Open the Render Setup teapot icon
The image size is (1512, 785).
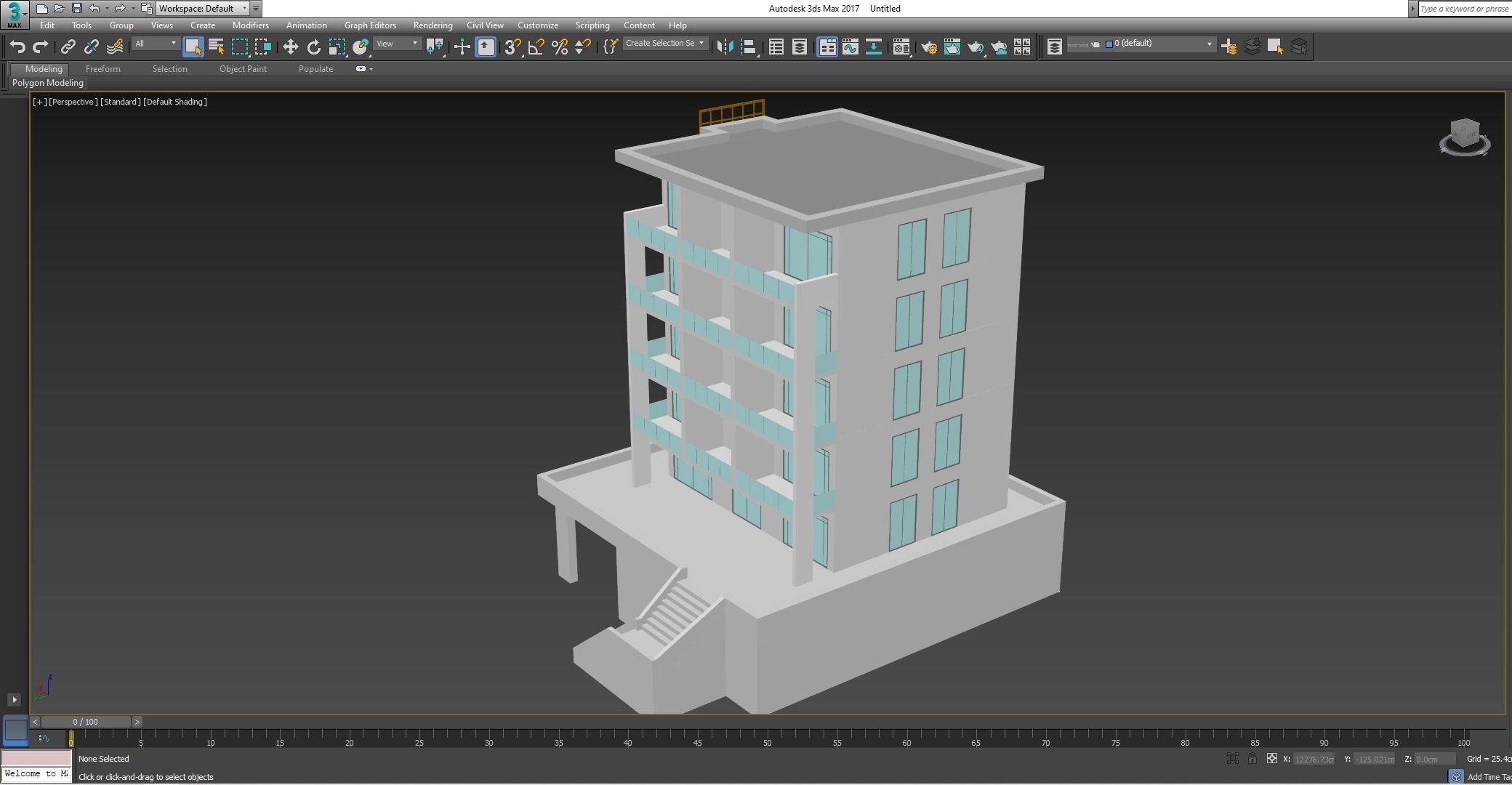point(928,47)
